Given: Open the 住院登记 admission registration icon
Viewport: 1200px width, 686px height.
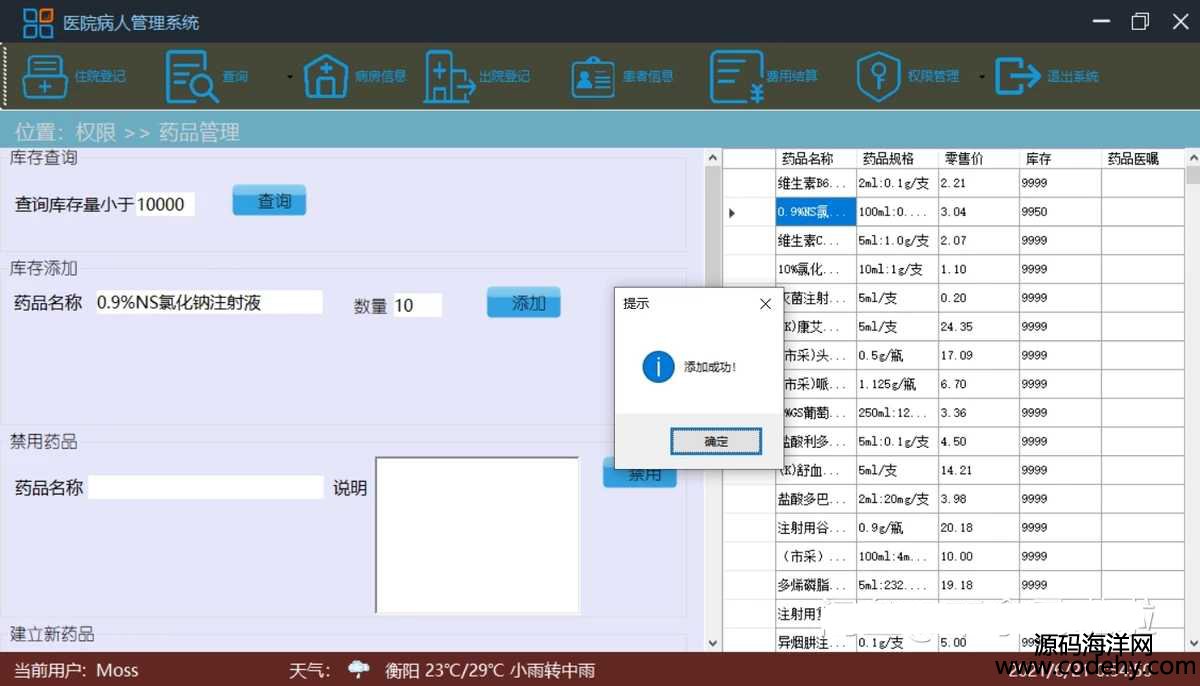Looking at the screenshot, I should click(x=45, y=77).
